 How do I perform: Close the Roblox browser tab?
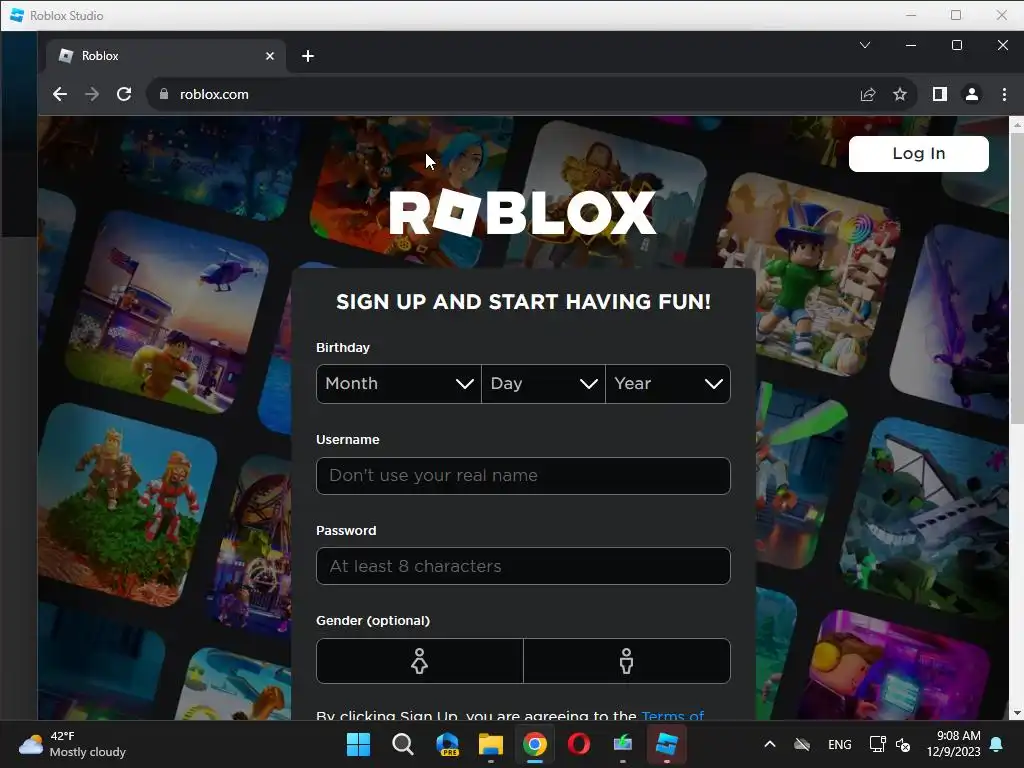coord(270,56)
